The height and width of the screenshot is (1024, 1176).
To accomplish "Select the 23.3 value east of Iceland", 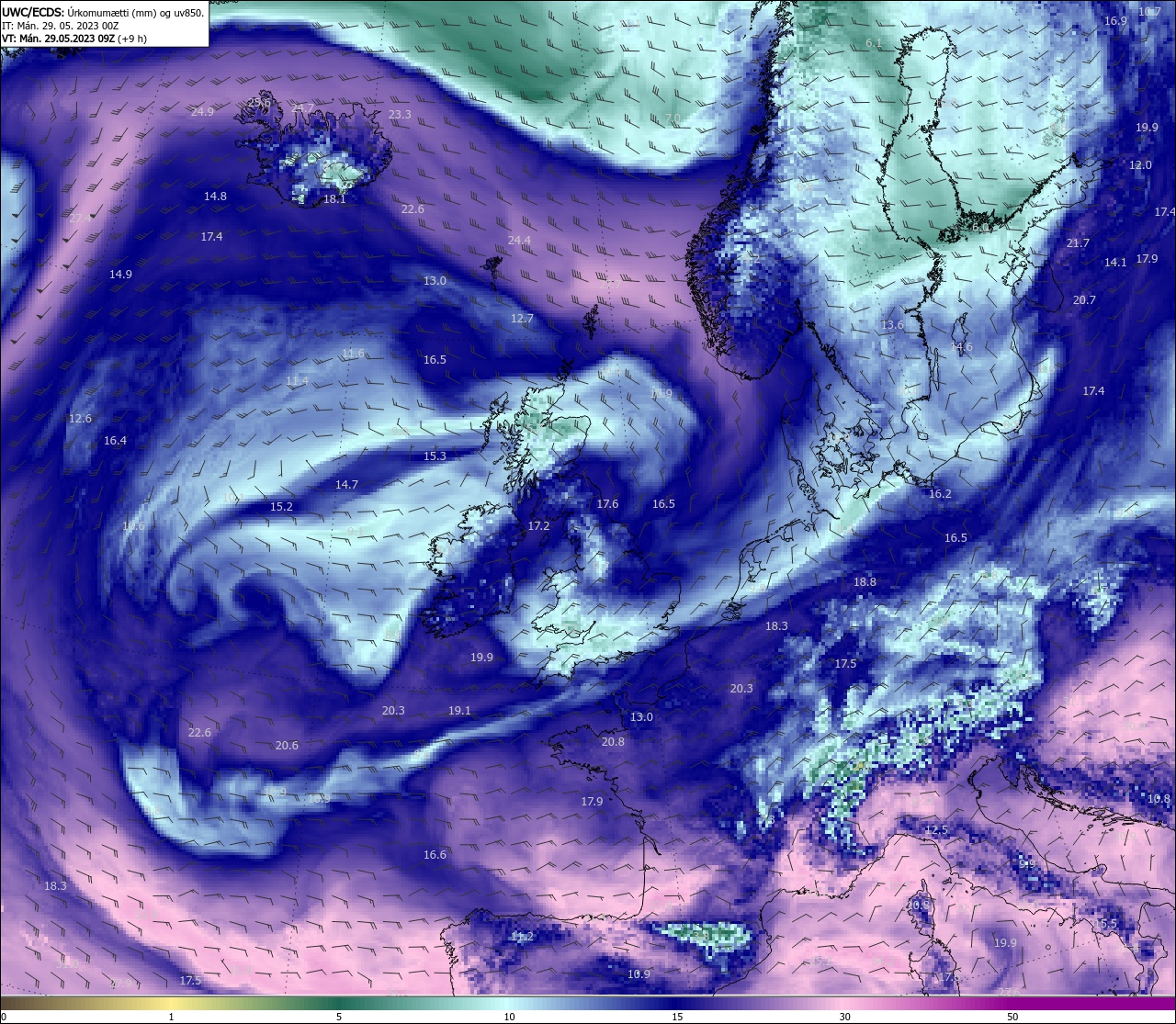I will [400, 115].
